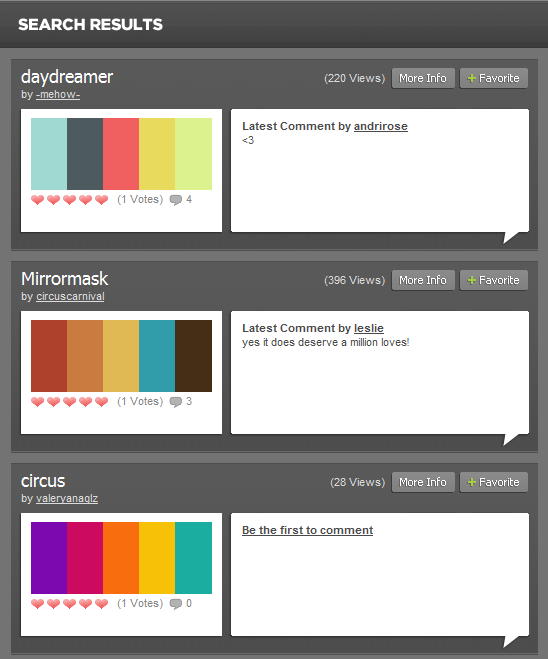Viewport: 548px width, 659px height.
Task: Click the comment bubble icon under Mirrormask palette
Action: 176,402
